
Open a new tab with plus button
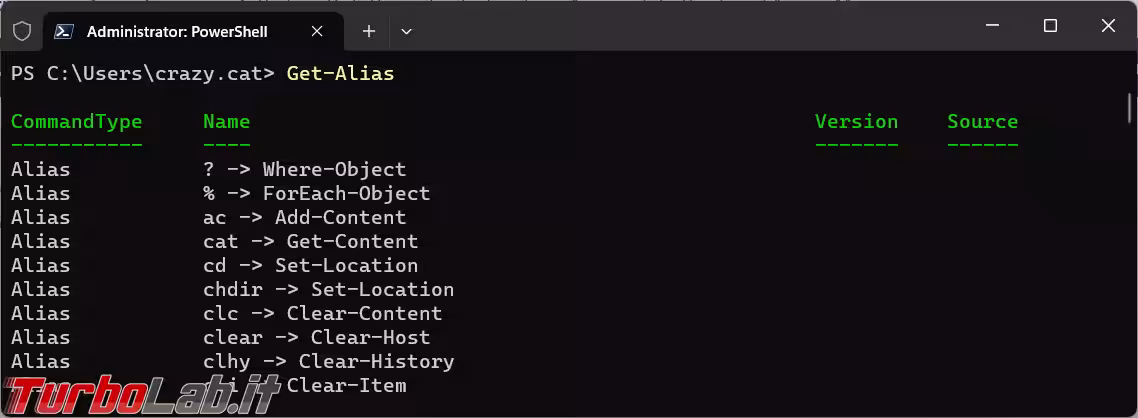pos(368,31)
